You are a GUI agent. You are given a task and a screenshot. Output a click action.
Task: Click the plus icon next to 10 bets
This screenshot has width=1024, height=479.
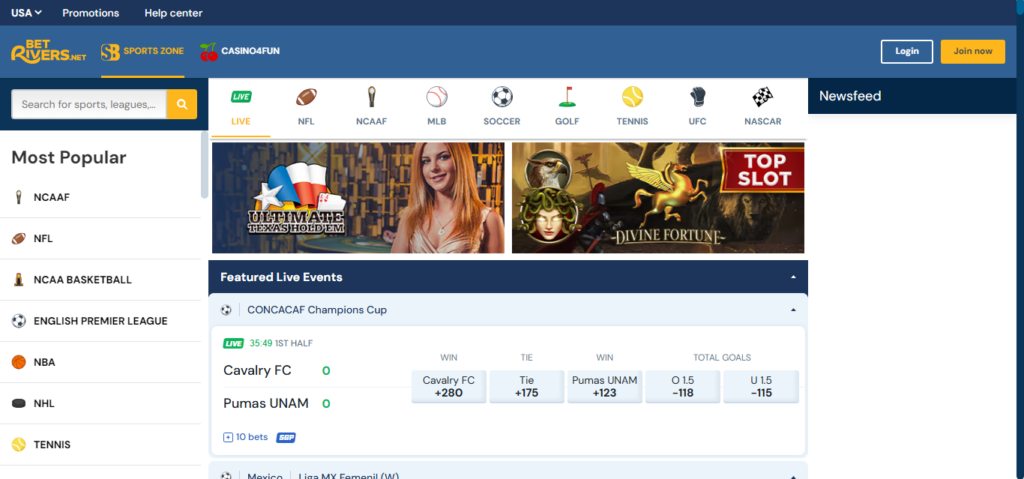228,437
